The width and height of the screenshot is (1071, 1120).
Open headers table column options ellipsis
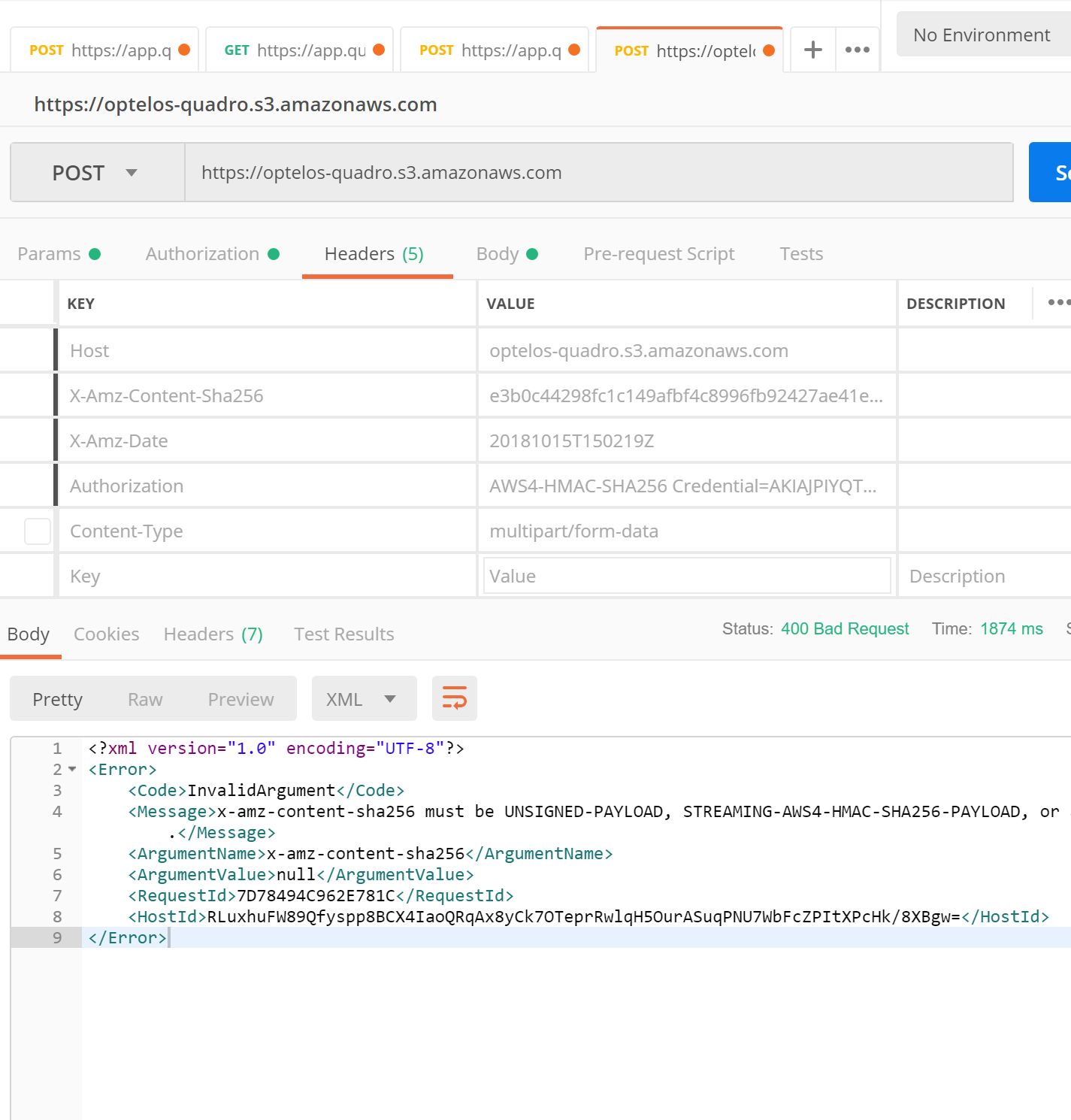pyautogui.click(x=1058, y=302)
